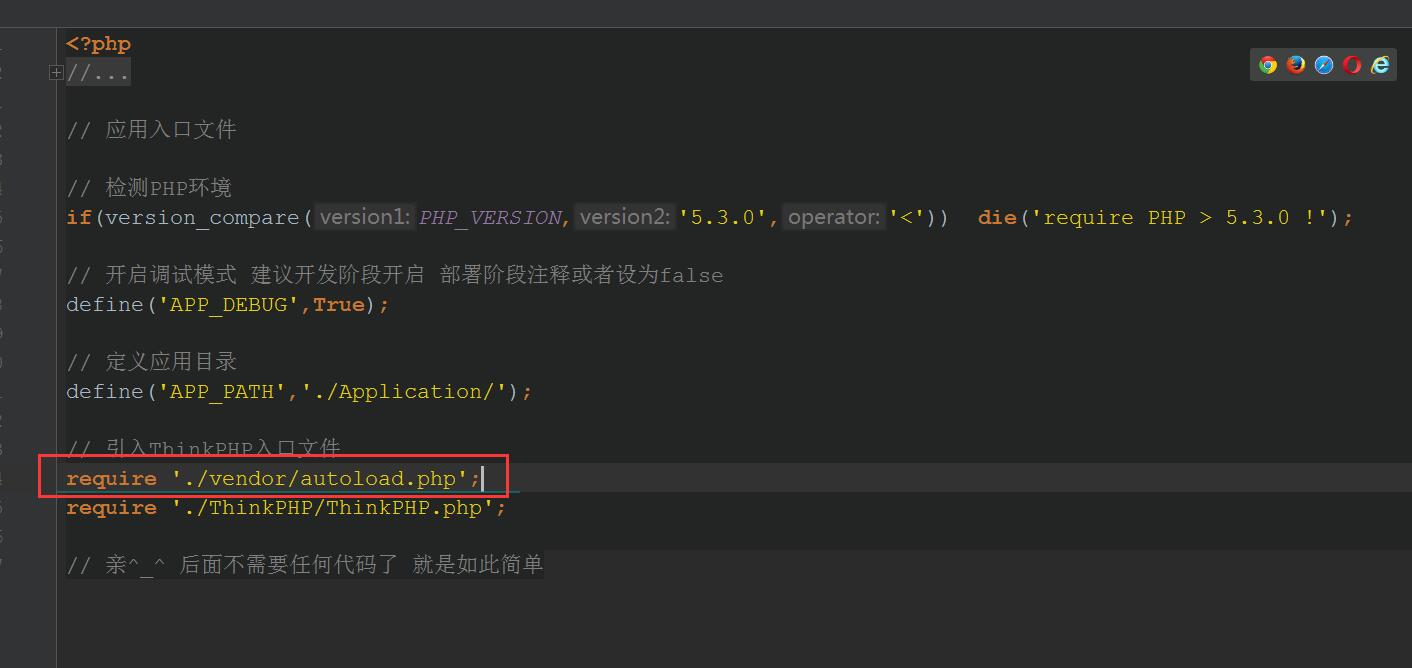Click the '5.3.0' string argument
Image resolution: width=1412 pixels, height=668 pixels.
pyautogui.click(x=723, y=217)
